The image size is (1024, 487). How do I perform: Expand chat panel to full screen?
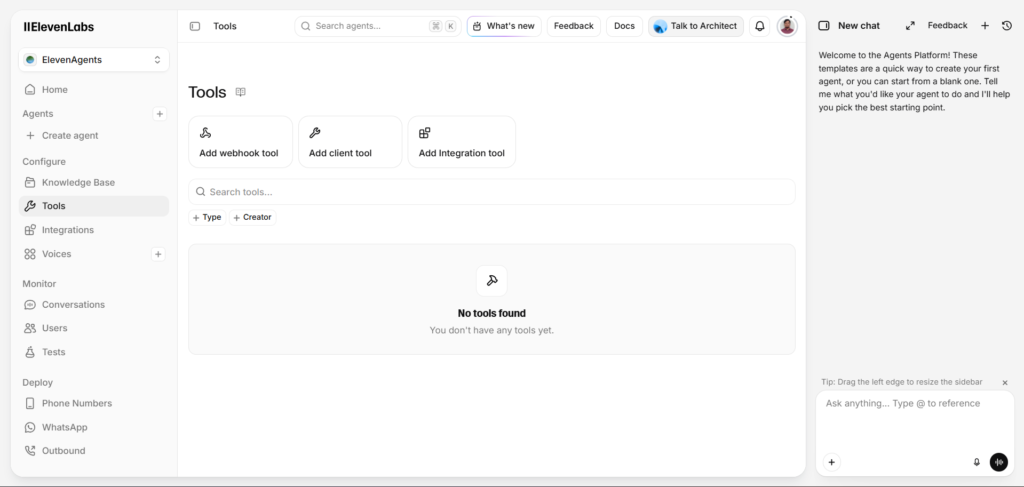[910, 25]
